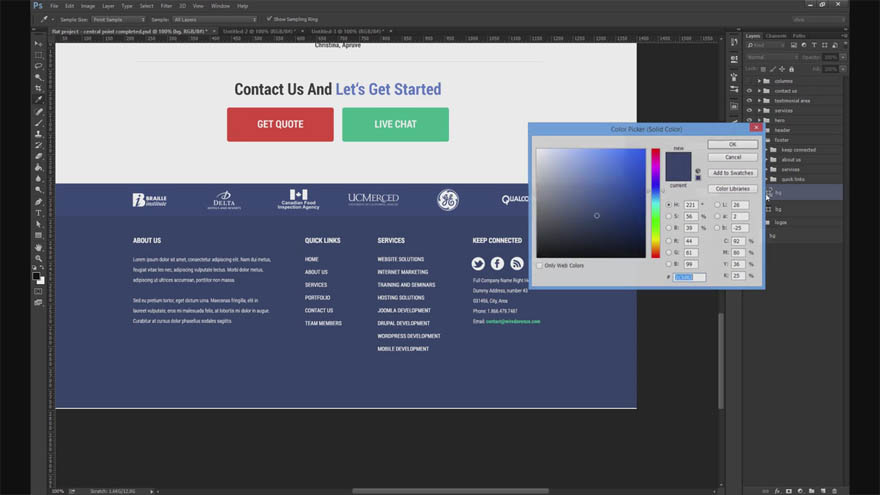Select the L lightness radio button
880x495 pixels.
(x=717, y=205)
